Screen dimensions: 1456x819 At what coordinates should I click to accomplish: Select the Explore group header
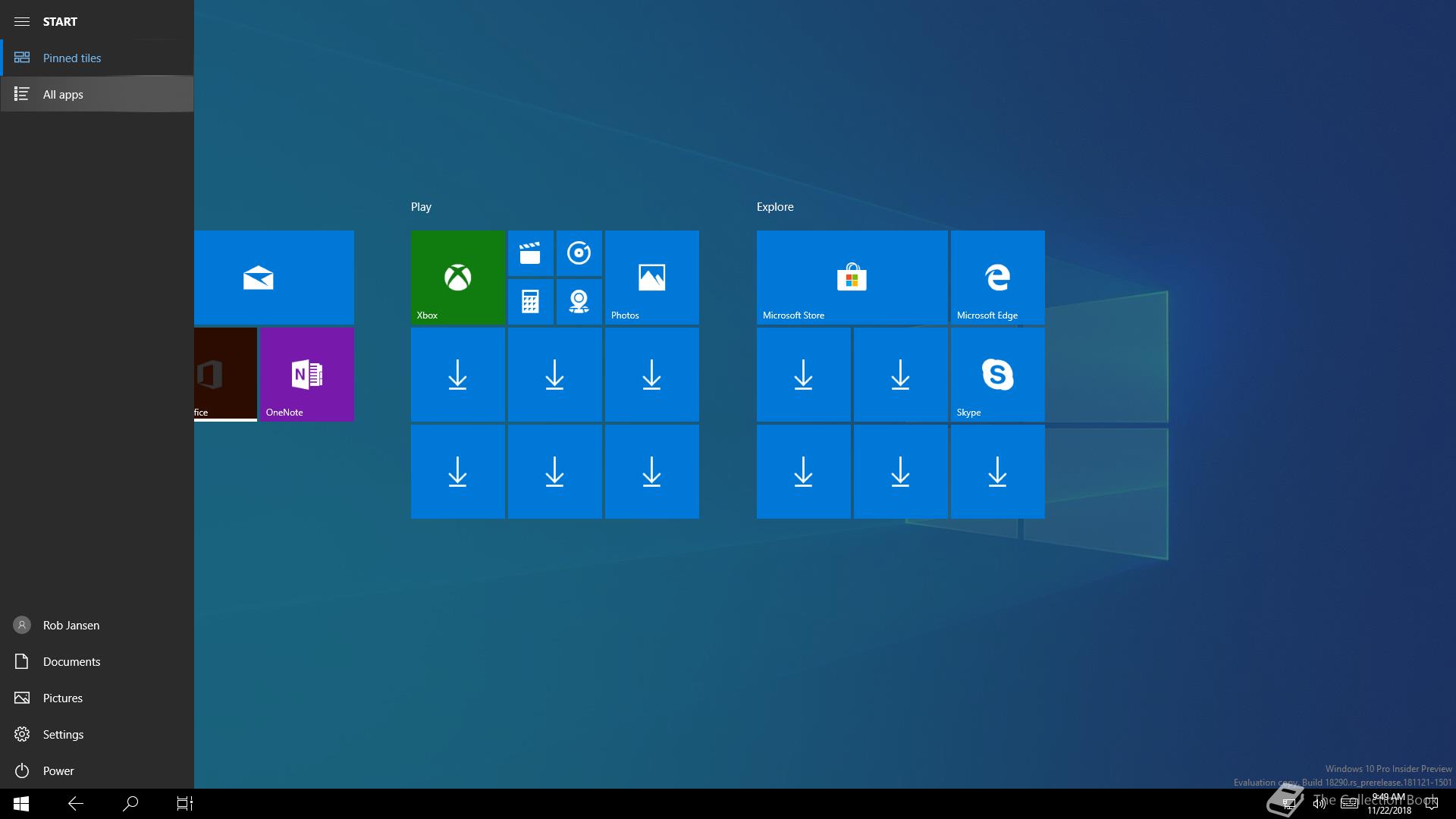pos(775,207)
